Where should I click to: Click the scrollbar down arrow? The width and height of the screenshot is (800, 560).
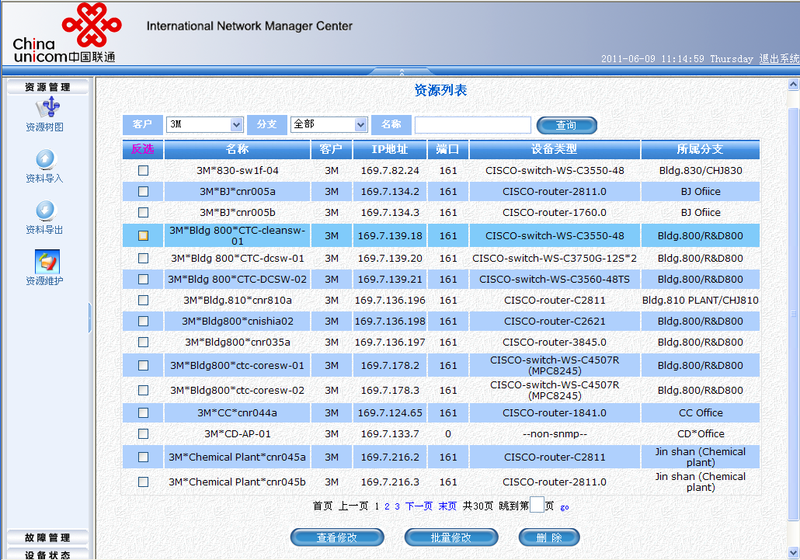793,552
